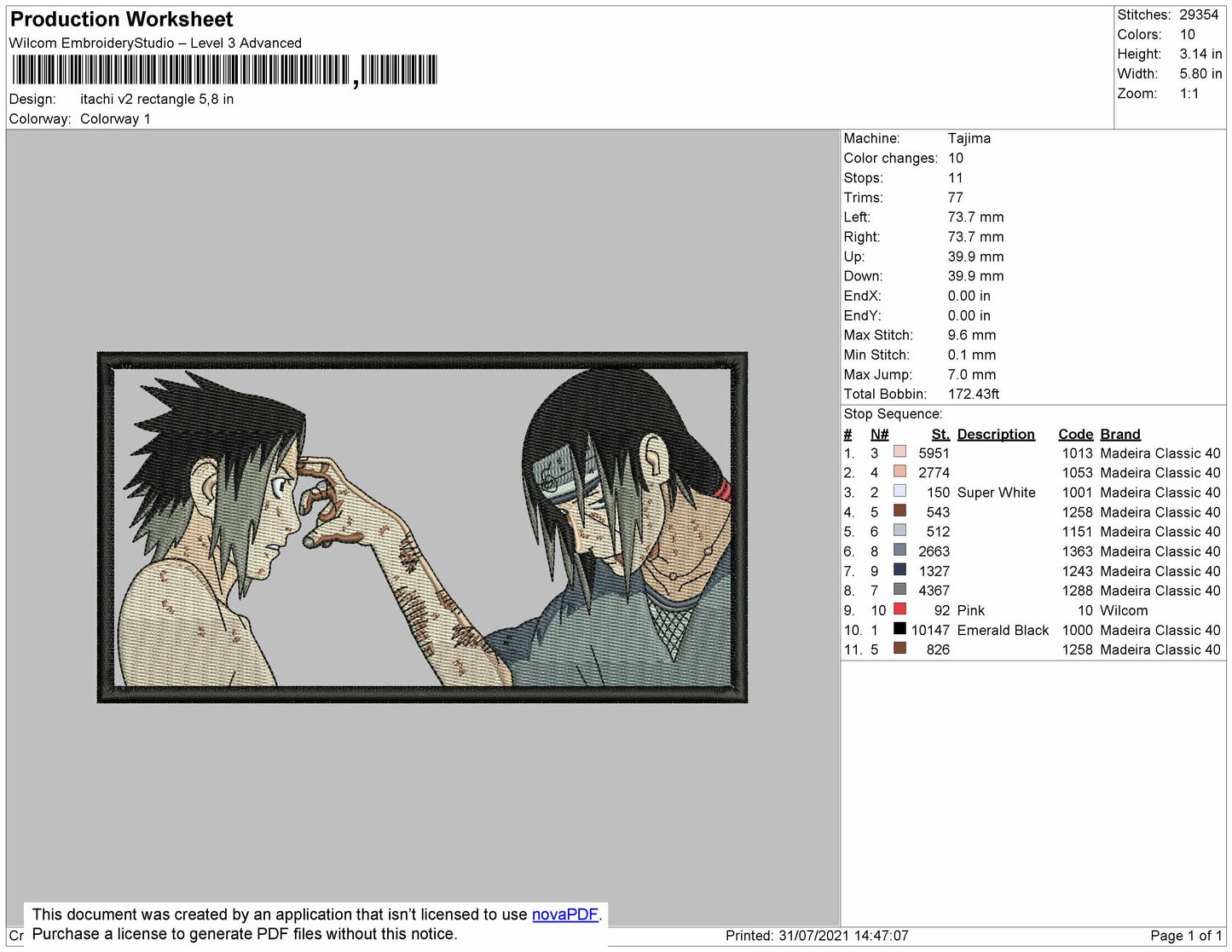Click the 'Code' column header

pyautogui.click(x=1075, y=435)
